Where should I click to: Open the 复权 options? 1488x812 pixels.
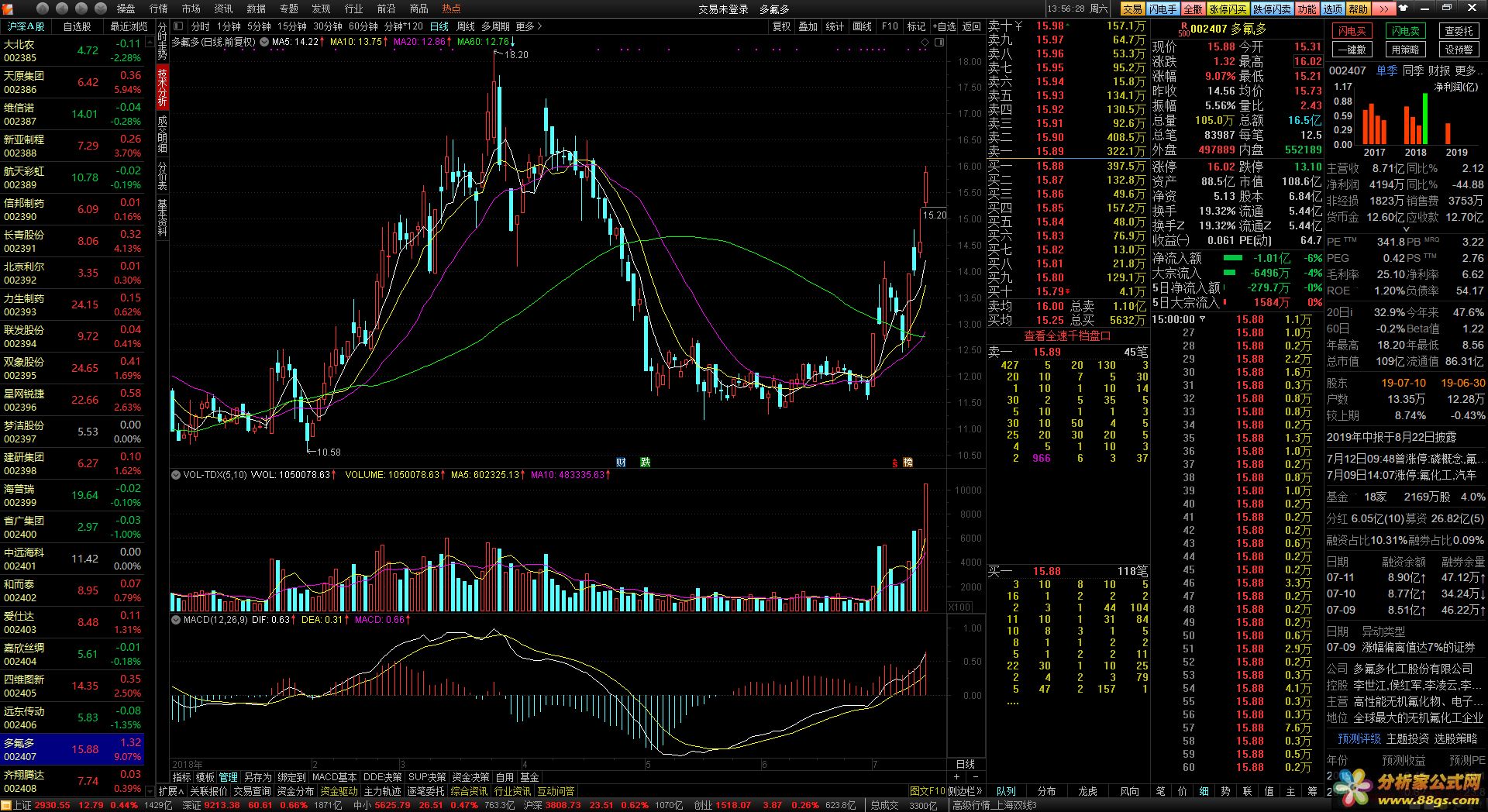coord(782,26)
